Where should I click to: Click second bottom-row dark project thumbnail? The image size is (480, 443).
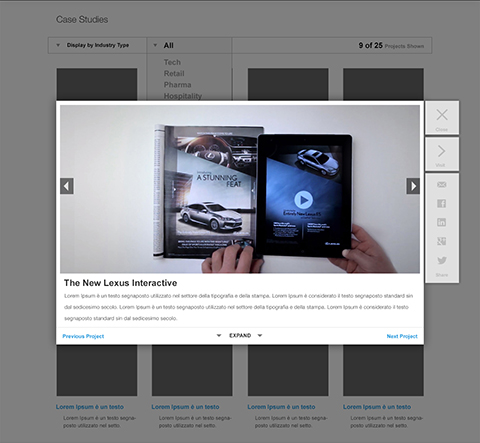click(x=192, y=370)
